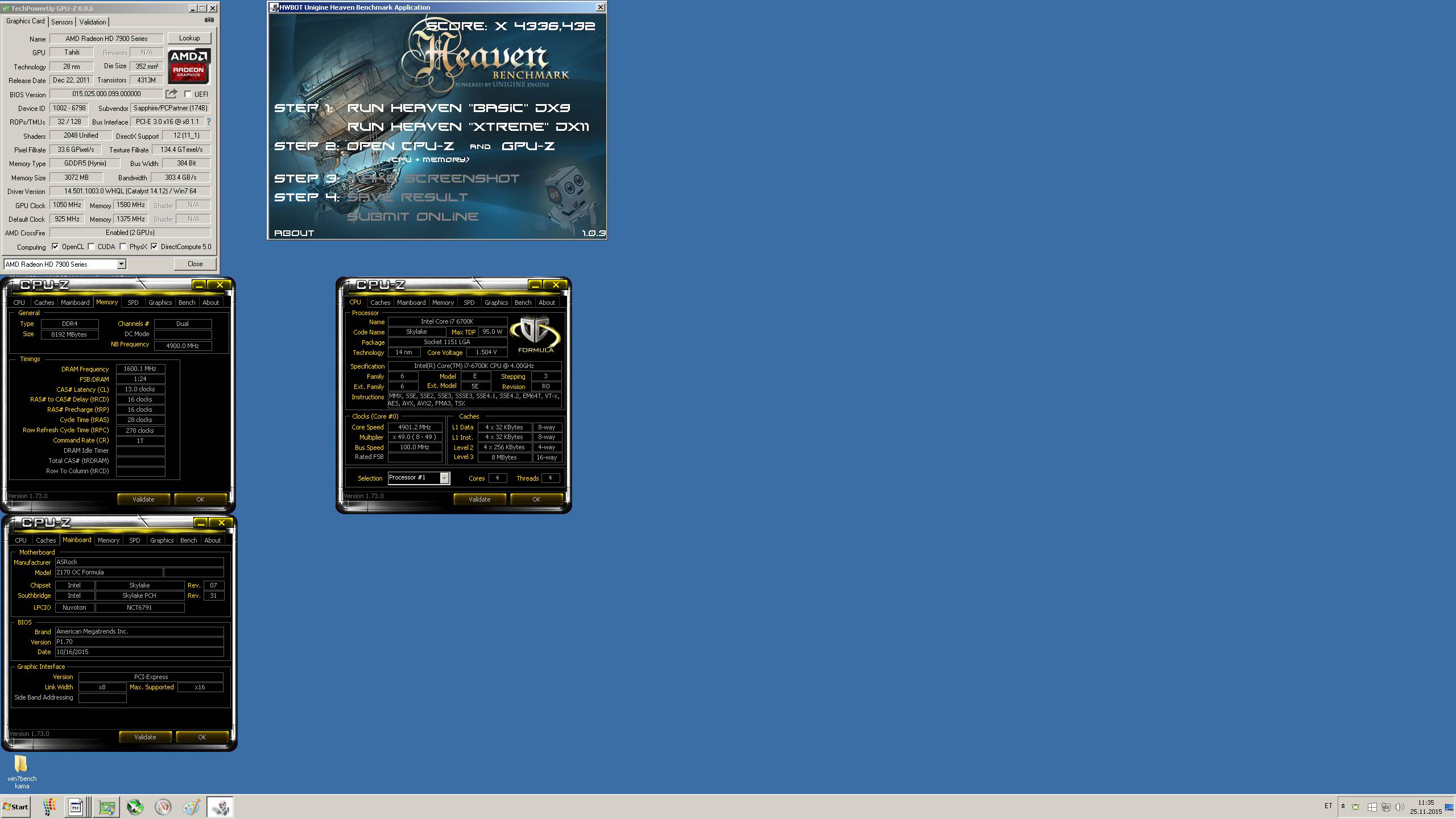Click Validate in CPU-Z processor window
This screenshot has width=1456, height=819.
coord(479,499)
